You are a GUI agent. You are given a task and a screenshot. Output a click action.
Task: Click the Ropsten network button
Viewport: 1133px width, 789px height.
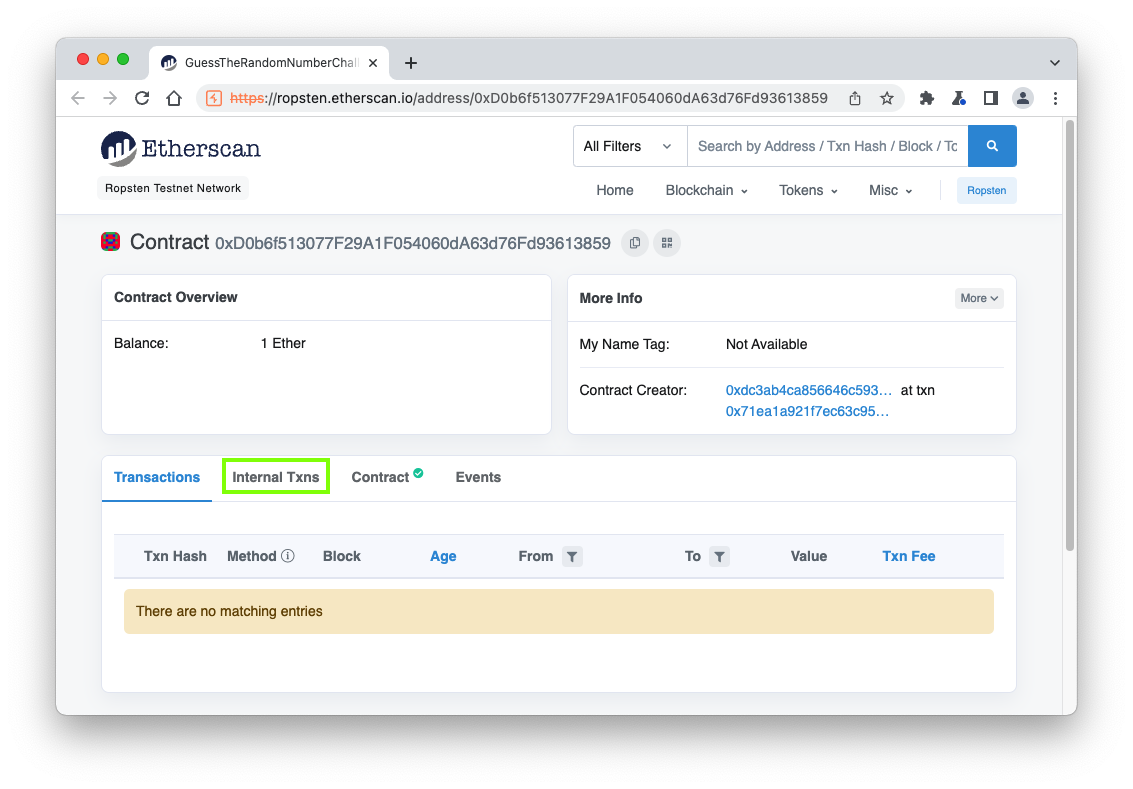coord(986,190)
